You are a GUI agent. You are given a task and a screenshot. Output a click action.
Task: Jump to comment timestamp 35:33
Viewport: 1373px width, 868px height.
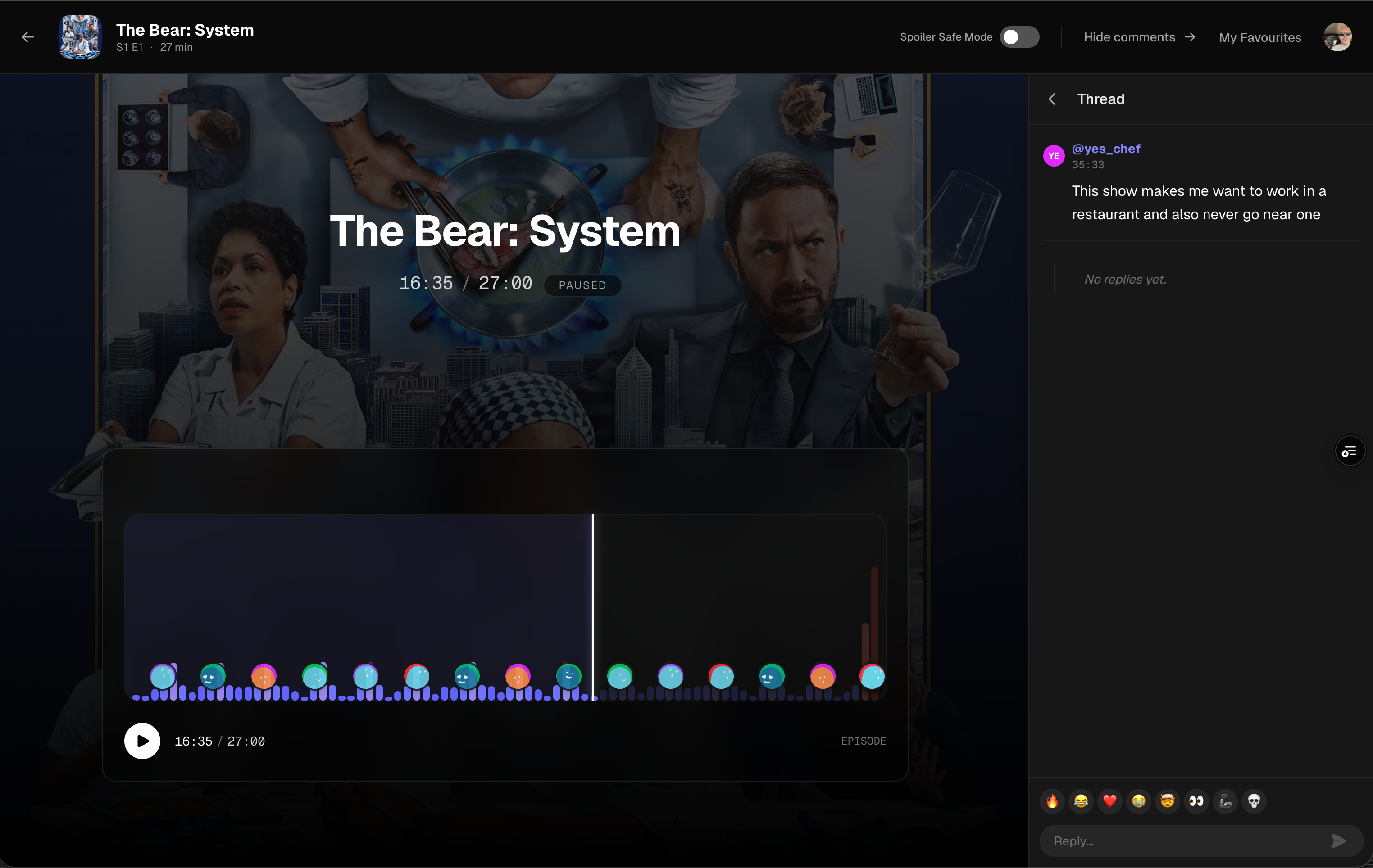1088,165
